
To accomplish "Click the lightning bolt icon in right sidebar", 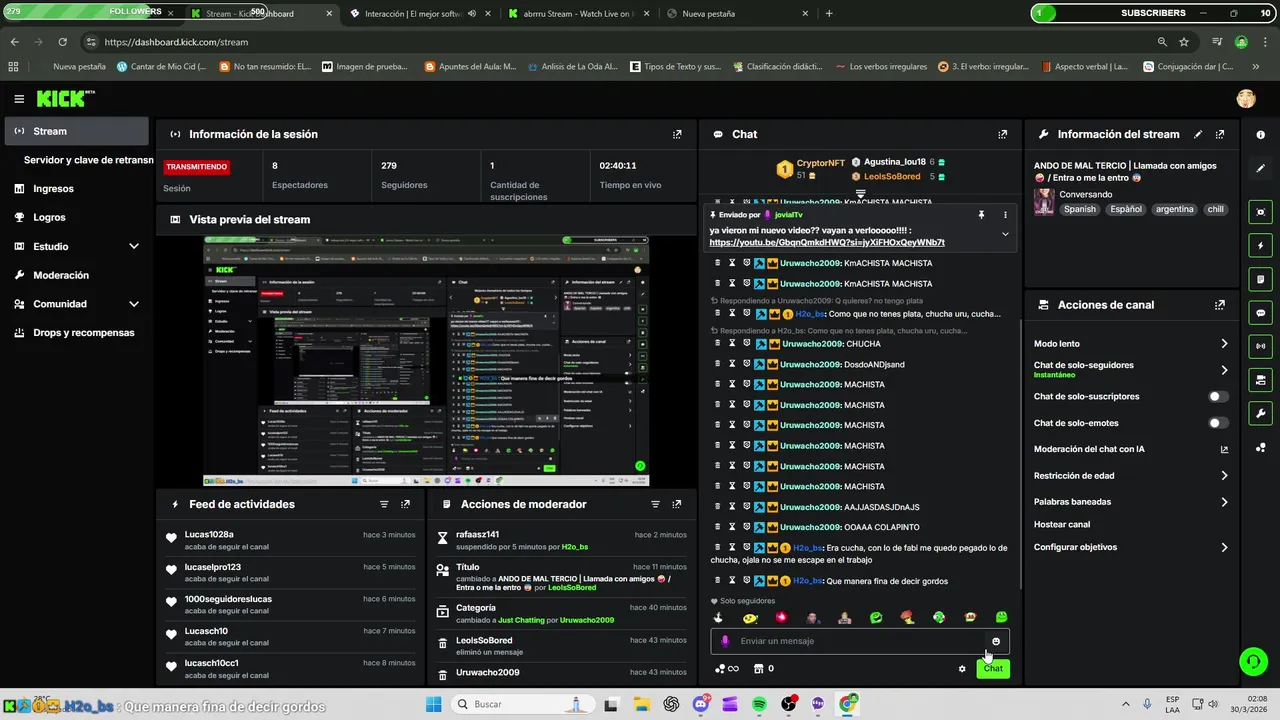I will (x=1260, y=246).
